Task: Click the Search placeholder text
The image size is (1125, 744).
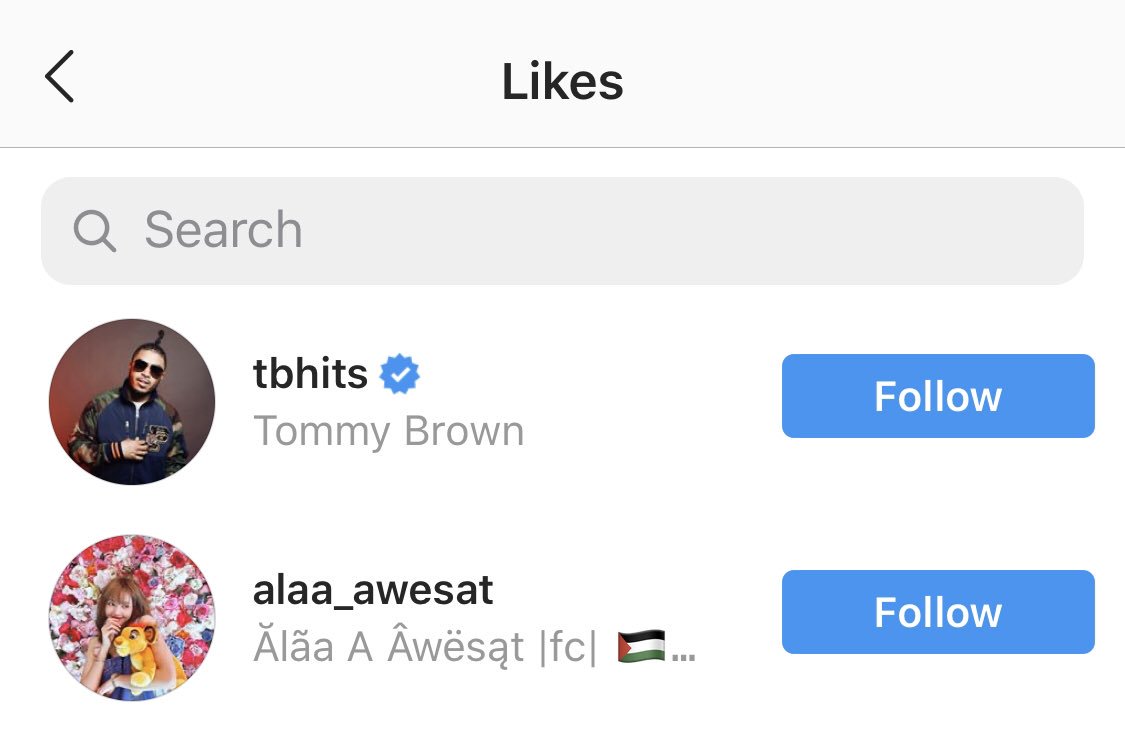Action: 223,230
